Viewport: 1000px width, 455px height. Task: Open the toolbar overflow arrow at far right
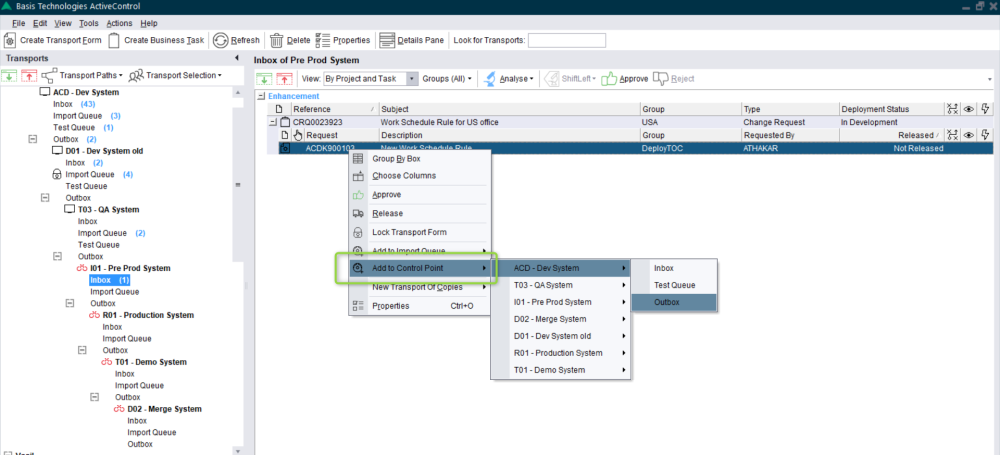(990, 79)
